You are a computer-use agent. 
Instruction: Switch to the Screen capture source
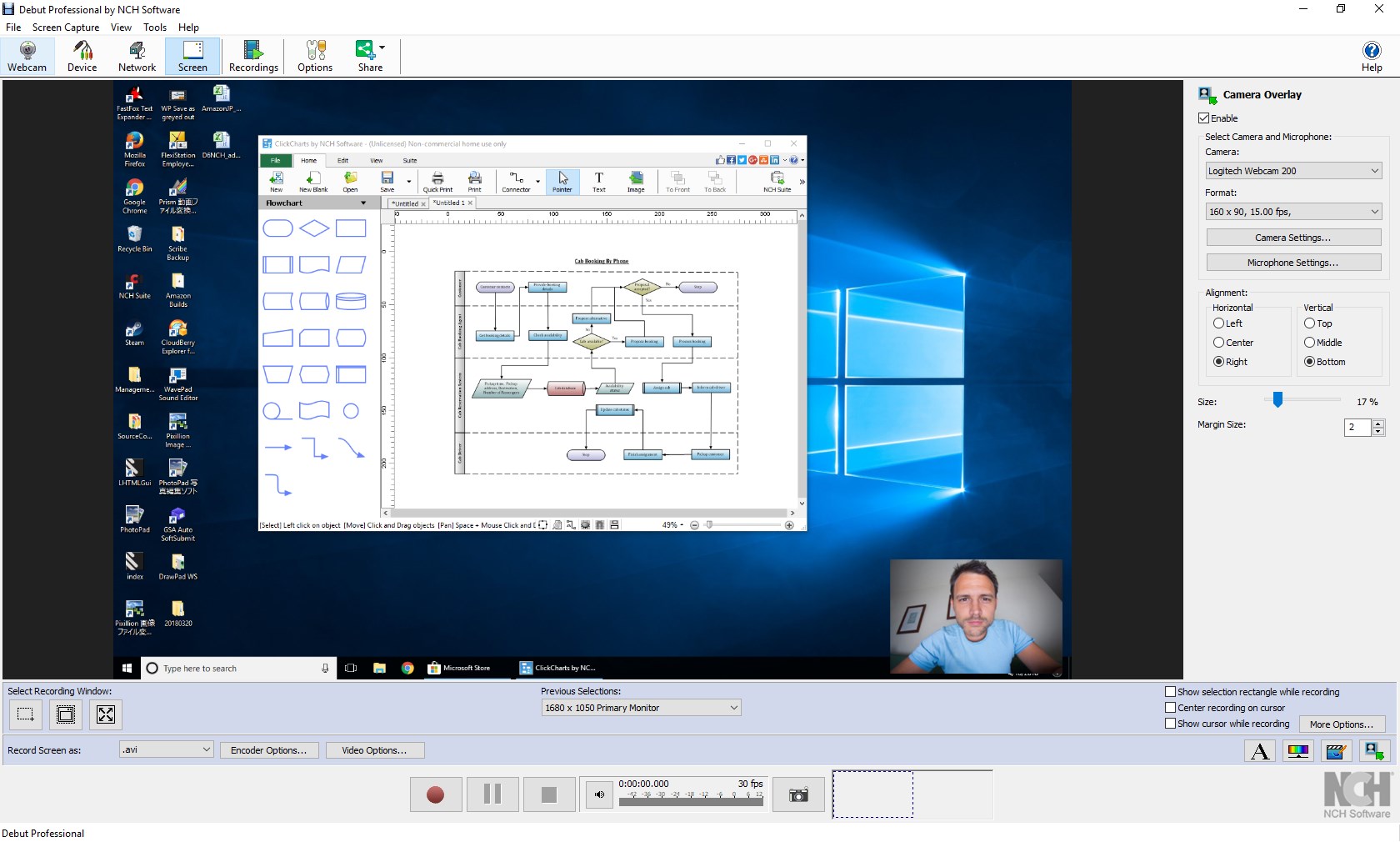pyautogui.click(x=192, y=56)
